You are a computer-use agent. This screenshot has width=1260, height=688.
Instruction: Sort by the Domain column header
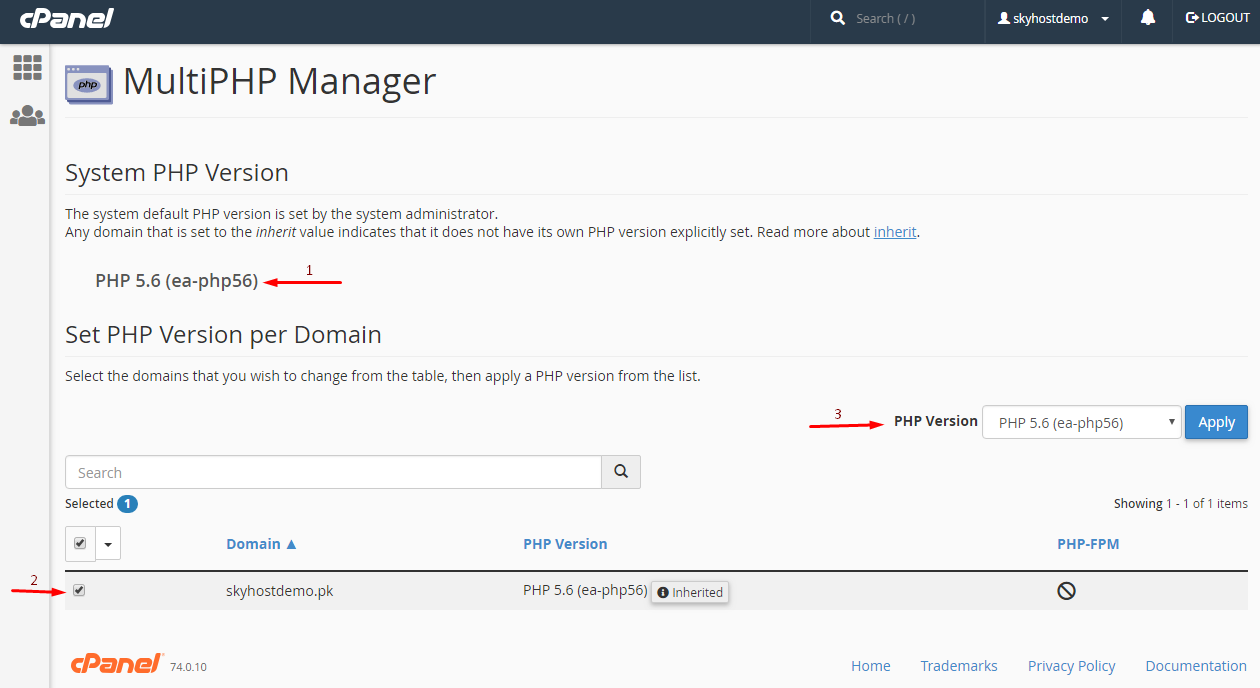(261, 544)
